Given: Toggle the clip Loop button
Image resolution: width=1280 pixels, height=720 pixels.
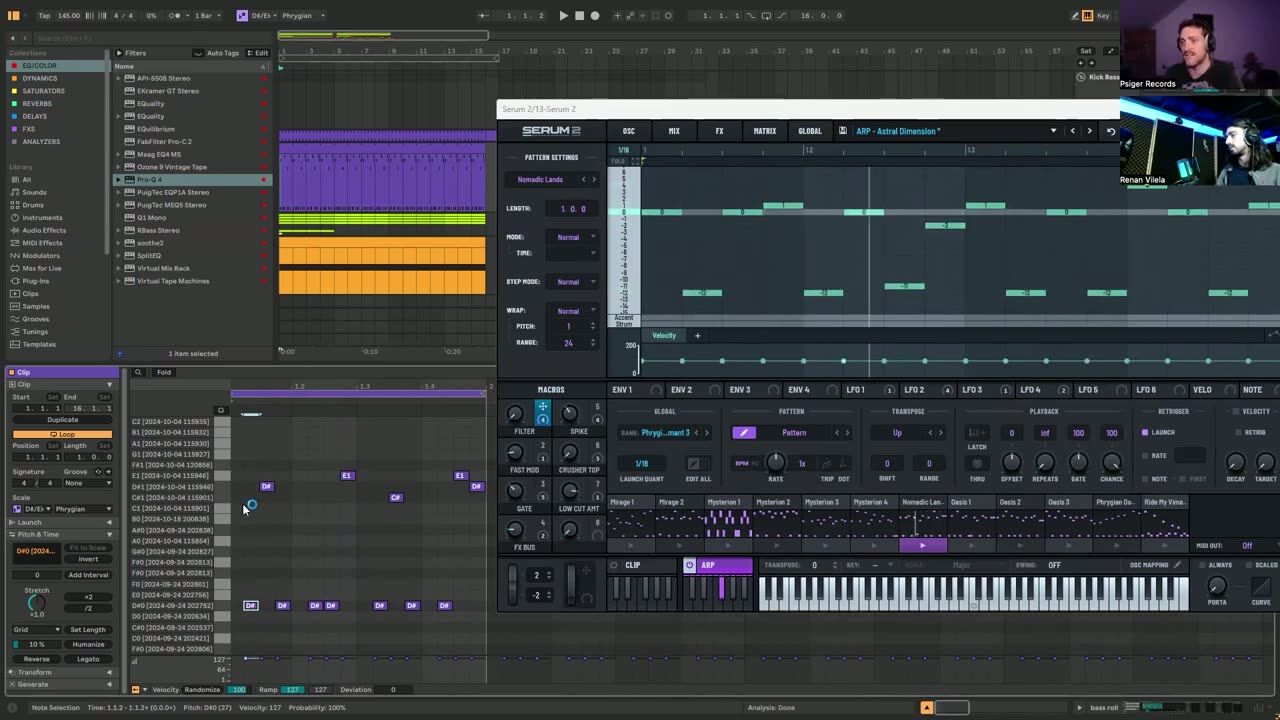Looking at the screenshot, I should [x=62, y=434].
